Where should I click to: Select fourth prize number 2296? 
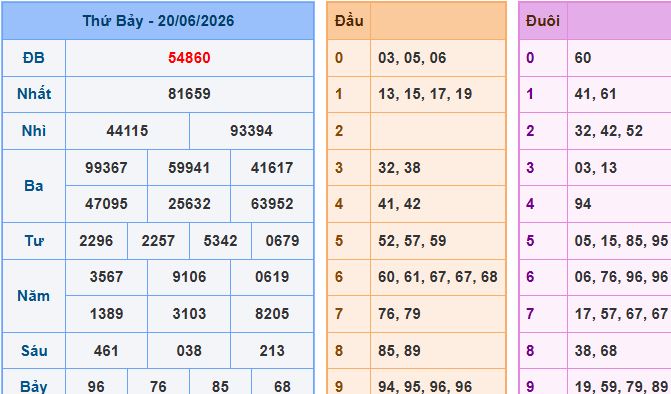(96, 241)
